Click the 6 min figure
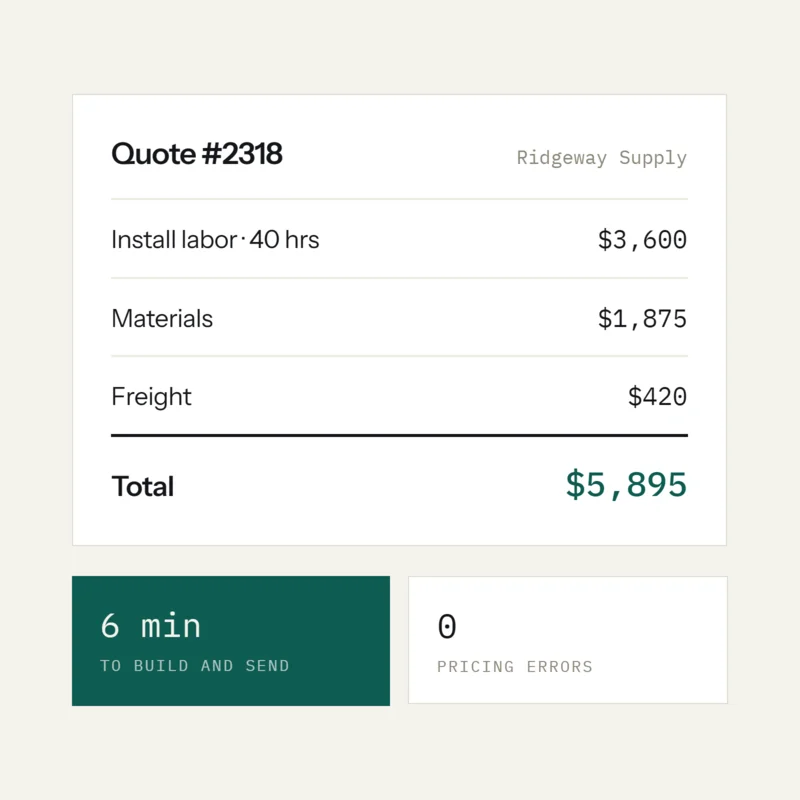Screen dimensions: 800x800 click(x=151, y=626)
